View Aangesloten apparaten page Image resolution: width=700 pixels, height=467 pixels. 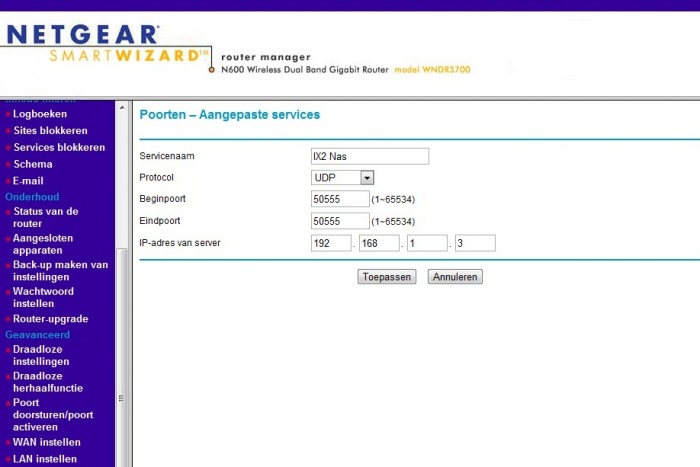43,244
